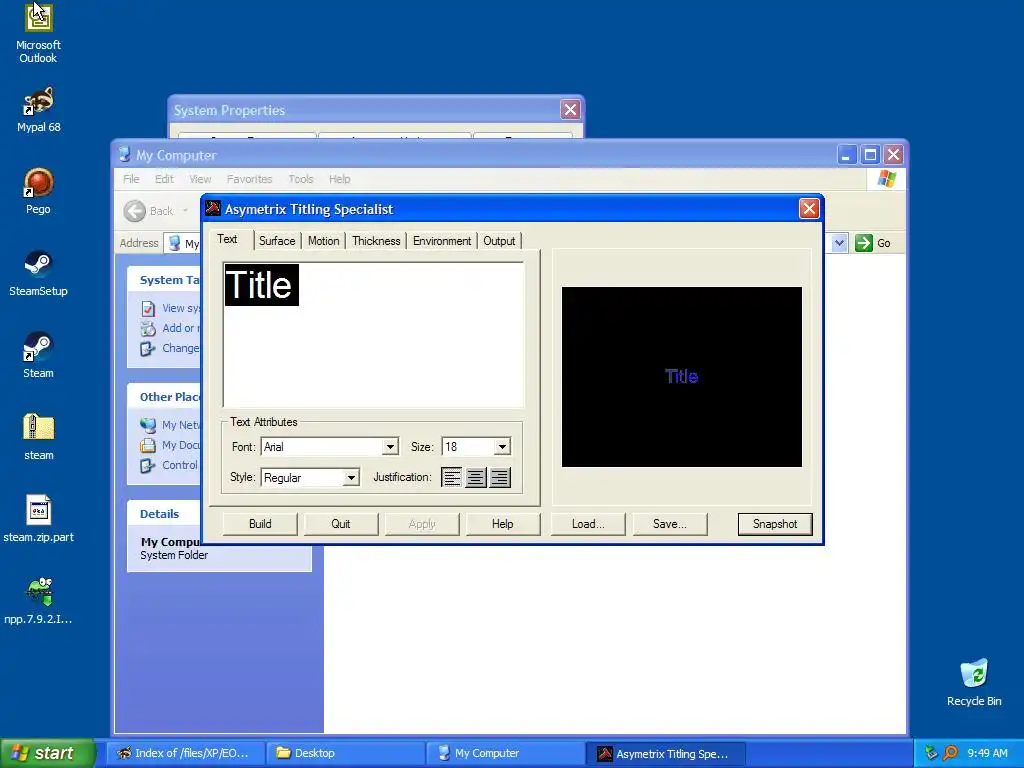Click the 3D title preview thumbnail
The width and height of the screenshot is (1024, 768).
pos(682,377)
